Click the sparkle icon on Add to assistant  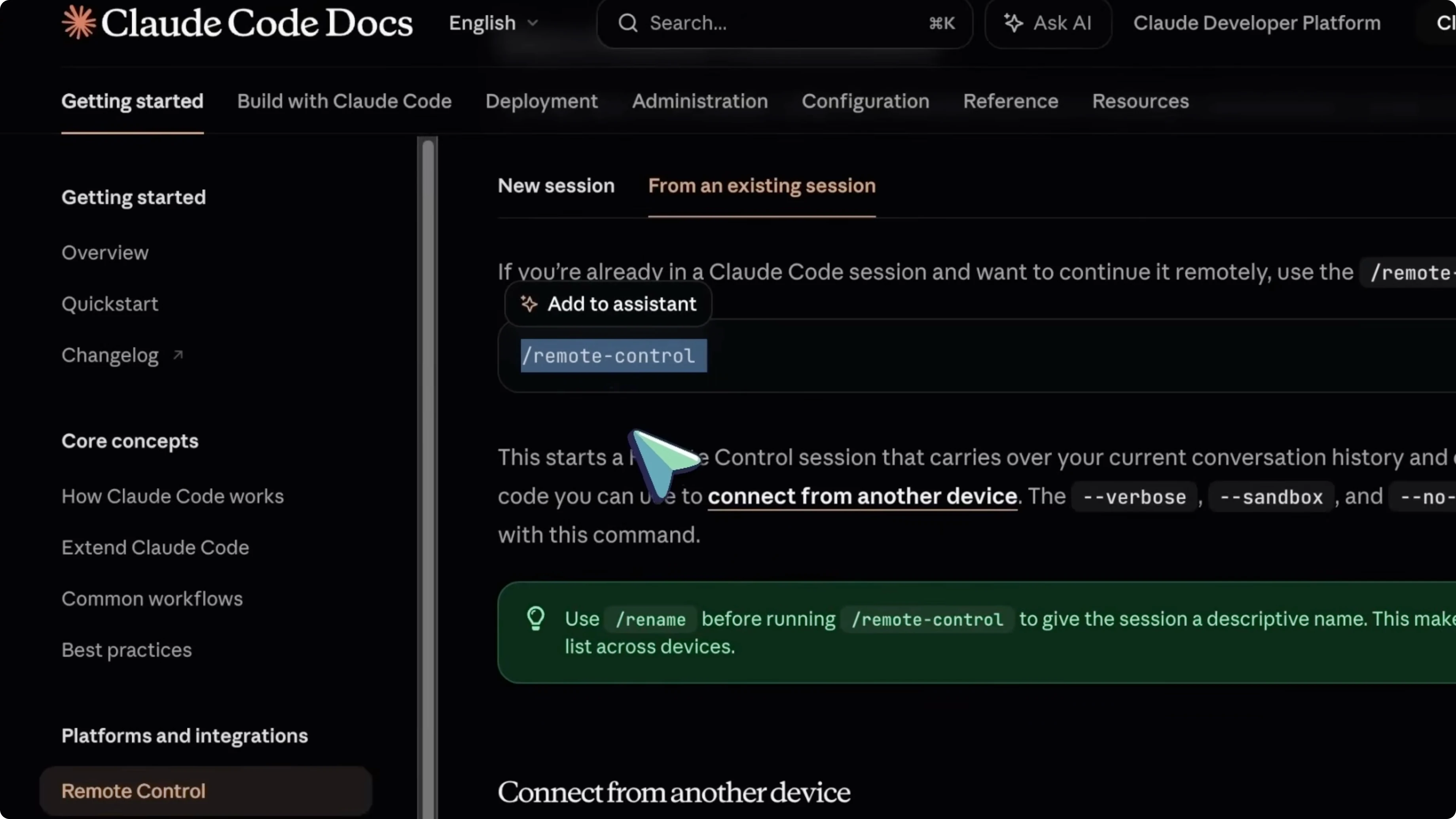coord(529,304)
